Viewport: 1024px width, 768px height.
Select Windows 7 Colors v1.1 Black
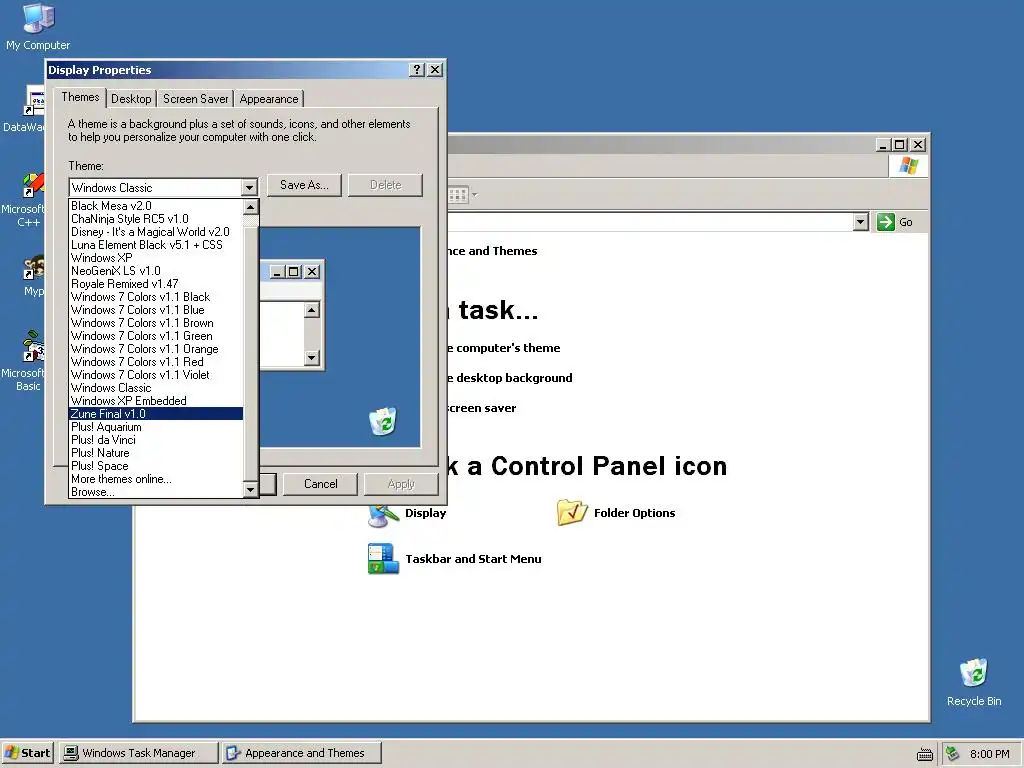pyautogui.click(x=156, y=297)
